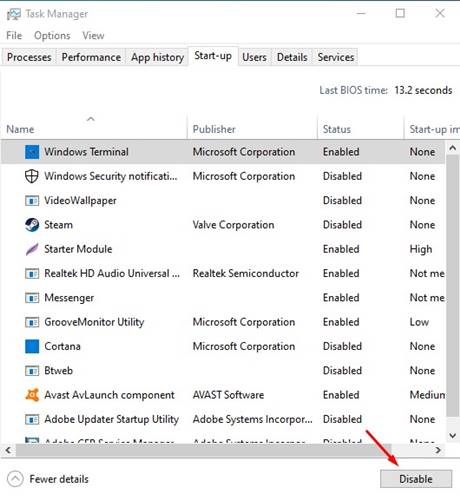The width and height of the screenshot is (460, 500).
Task: Switch to the Performance tab
Action: 91,57
